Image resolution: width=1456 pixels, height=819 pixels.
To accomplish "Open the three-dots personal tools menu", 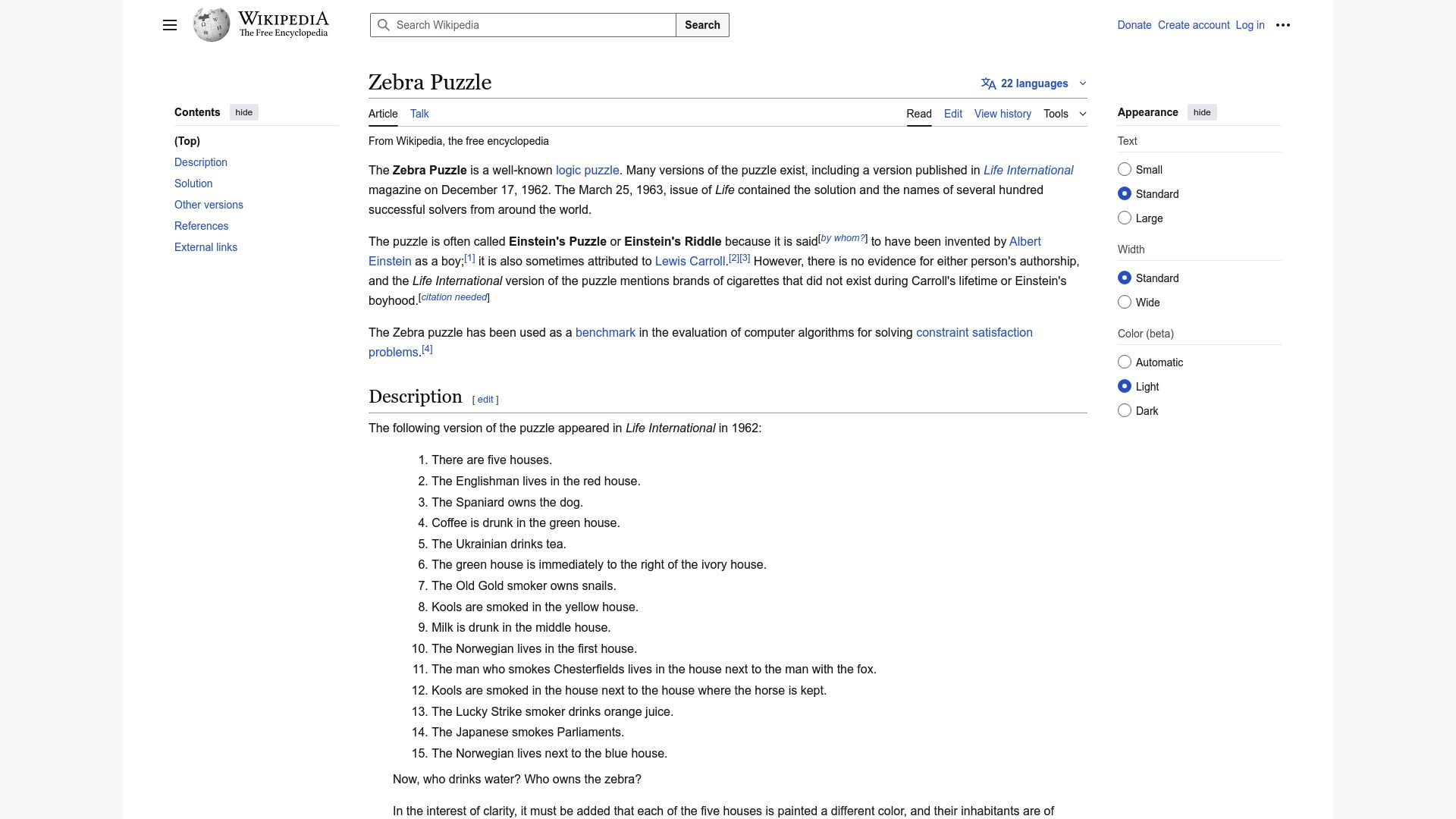I will (1283, 25).
